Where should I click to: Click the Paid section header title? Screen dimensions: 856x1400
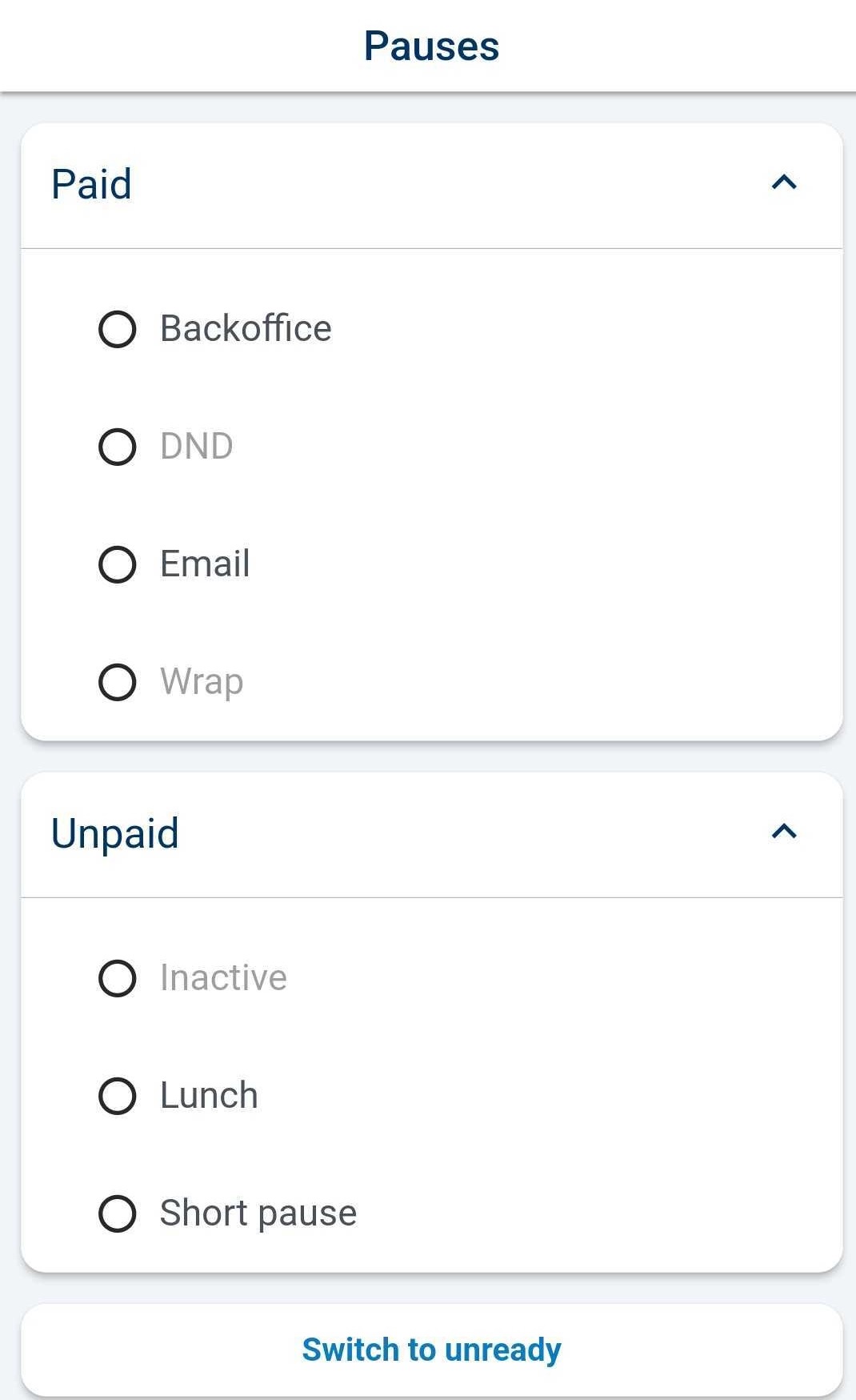pos(91,184)
